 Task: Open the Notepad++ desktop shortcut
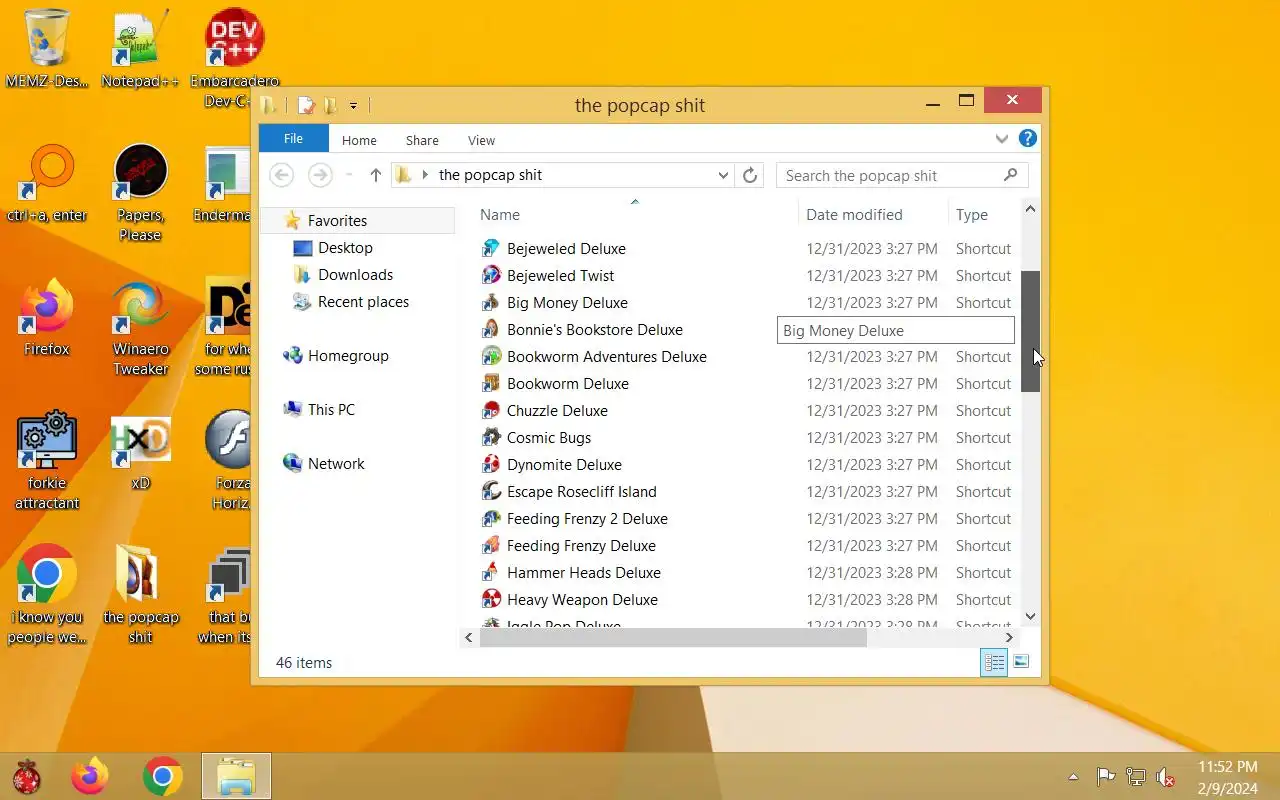click(140, 48)
